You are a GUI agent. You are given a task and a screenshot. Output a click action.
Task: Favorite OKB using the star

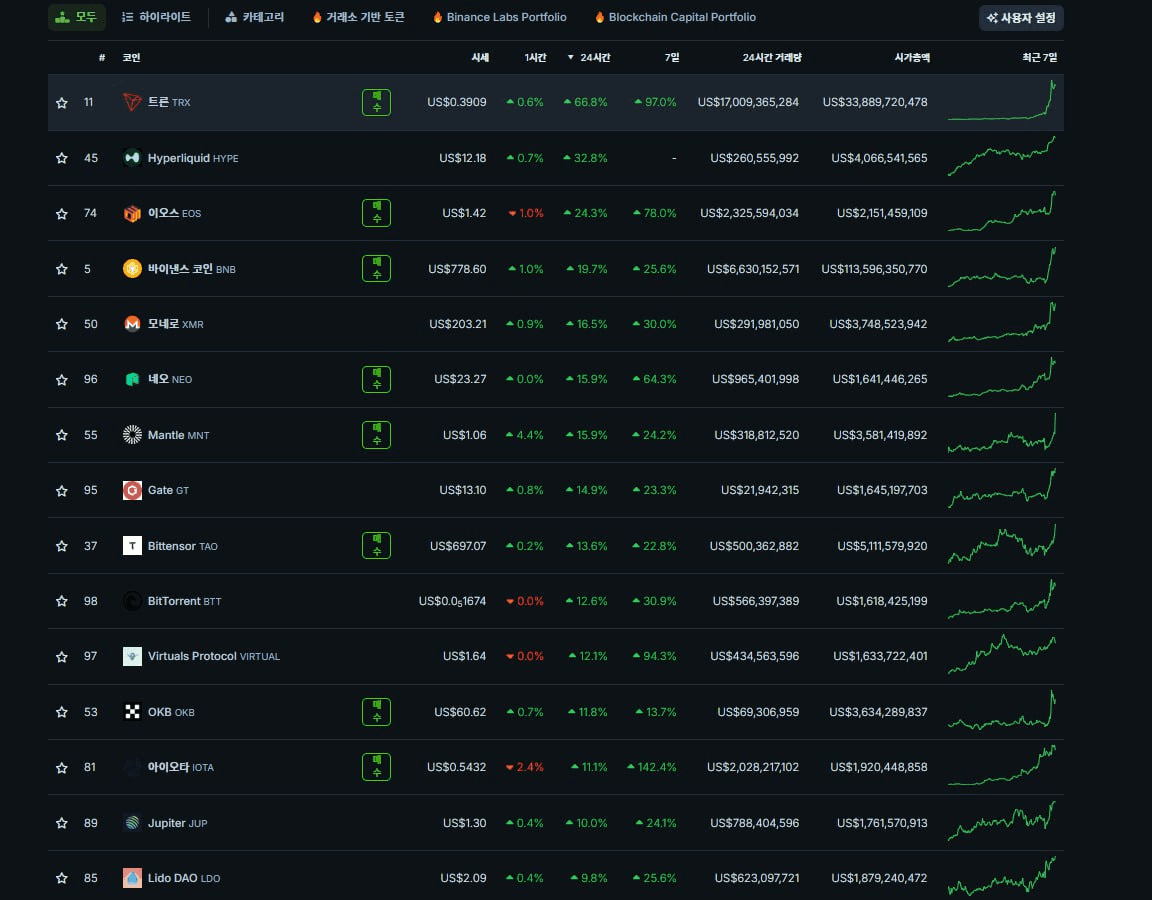pos(62,712)
